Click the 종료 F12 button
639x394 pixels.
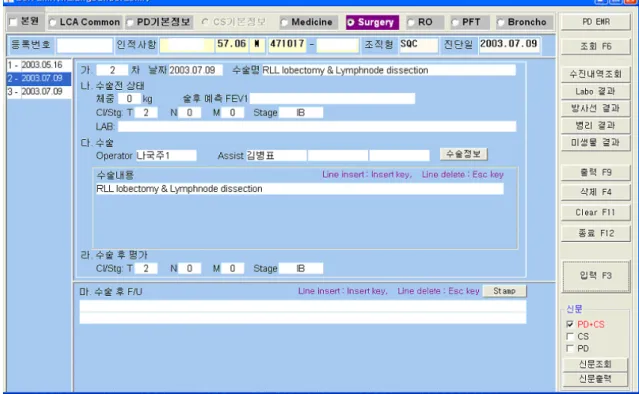pyautogui.click(x=595, y=233)
